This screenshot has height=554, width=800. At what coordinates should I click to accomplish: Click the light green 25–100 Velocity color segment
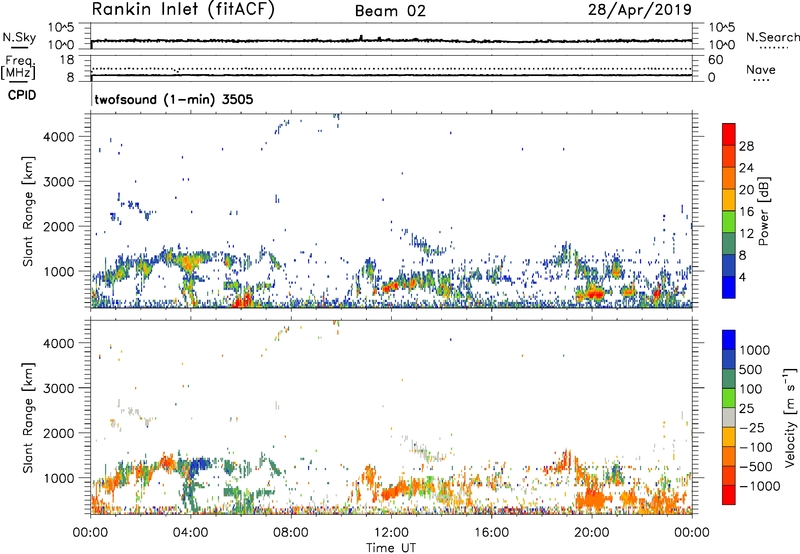(729, 398)
